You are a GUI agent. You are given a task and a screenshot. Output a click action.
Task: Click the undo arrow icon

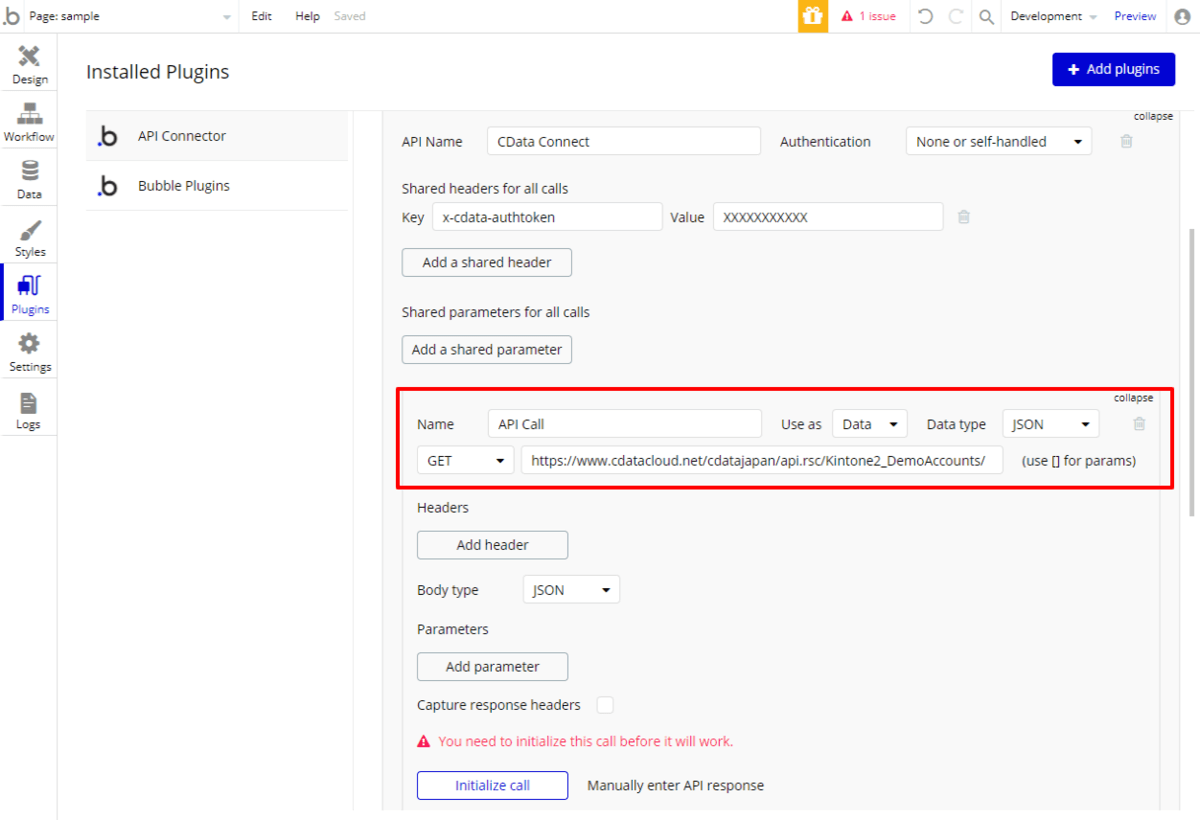(x=926, y=16)
